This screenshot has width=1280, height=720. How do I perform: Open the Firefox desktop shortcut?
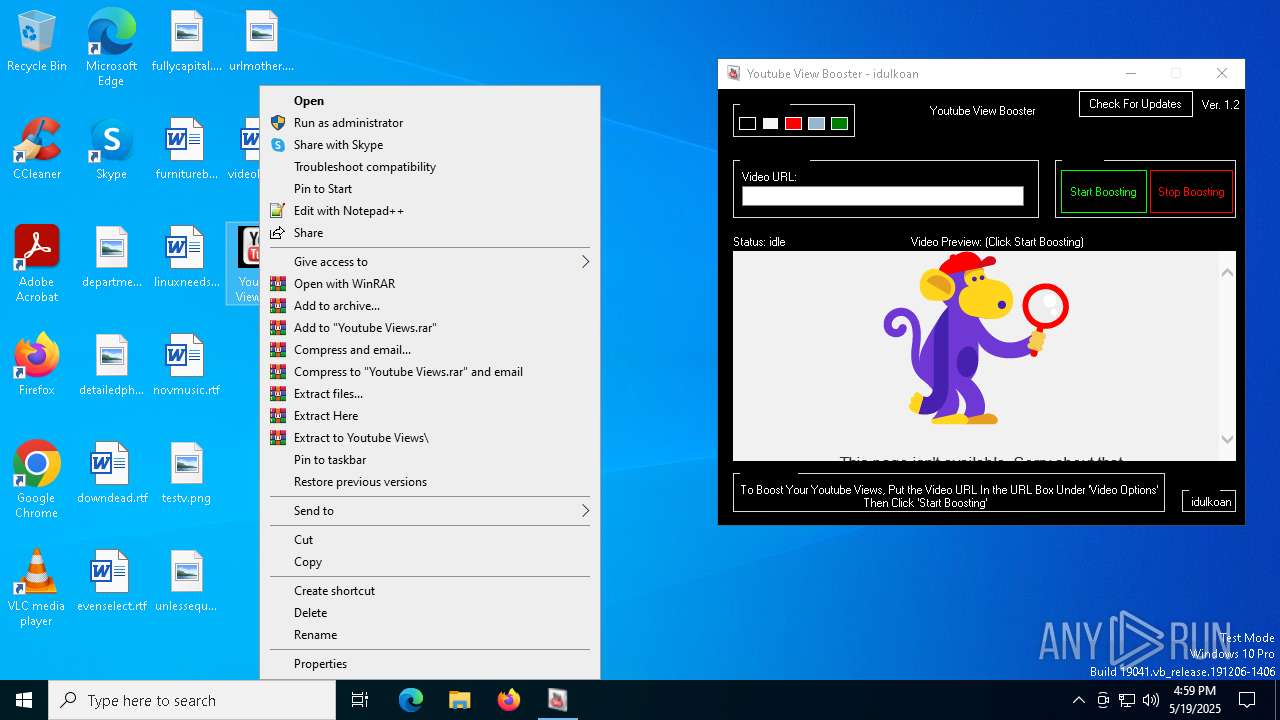coord(37,365)
